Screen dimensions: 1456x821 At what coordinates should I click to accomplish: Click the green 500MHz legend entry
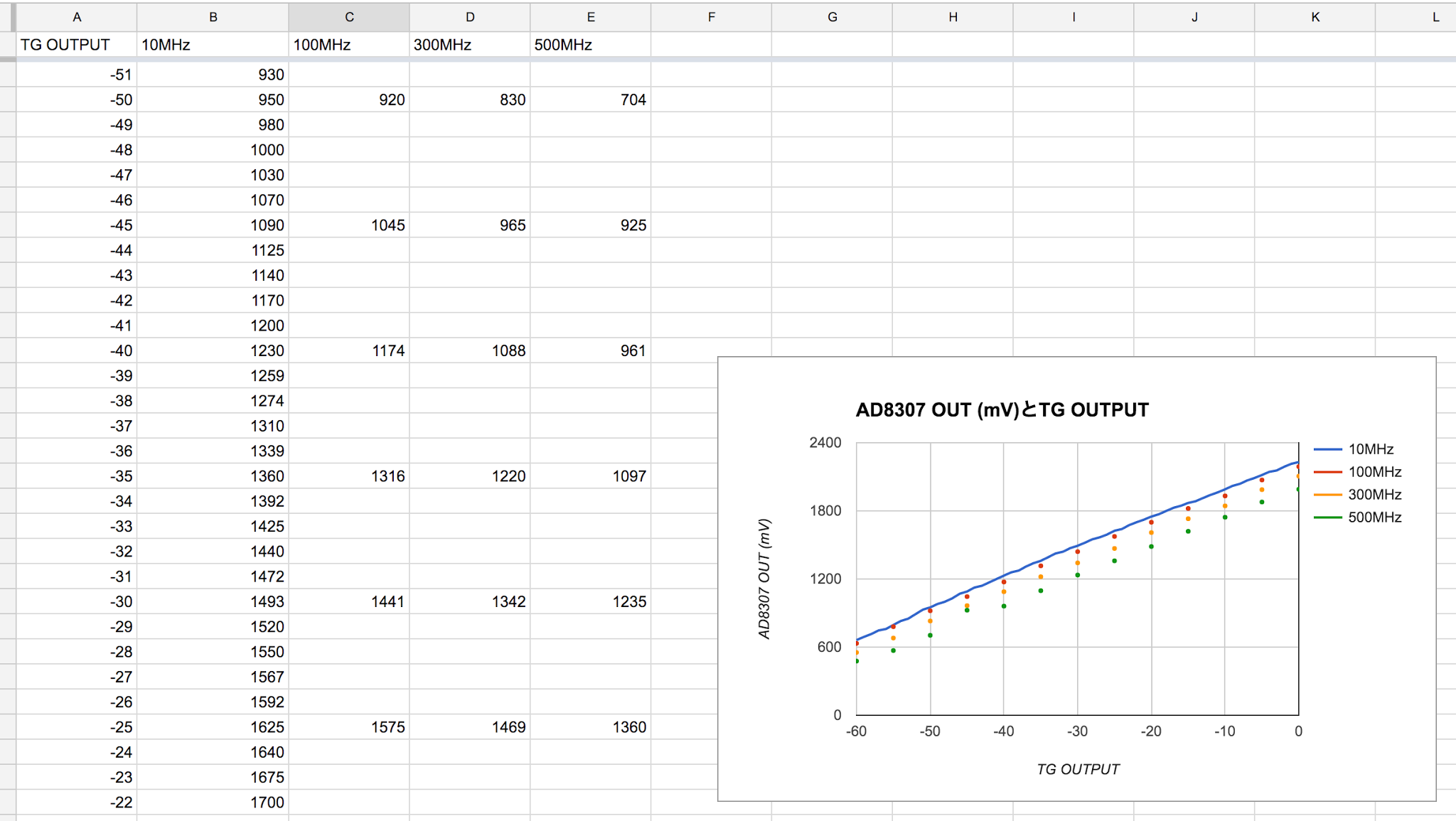pos(1374,517)
